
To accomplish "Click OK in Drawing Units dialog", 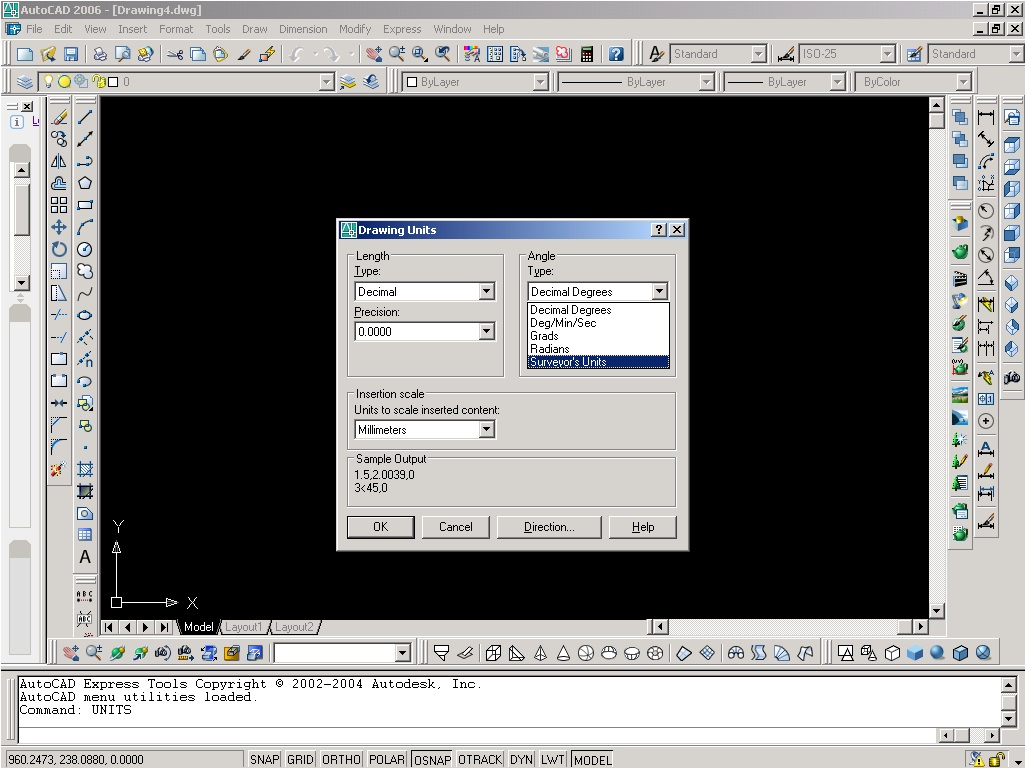I will 380,527.
